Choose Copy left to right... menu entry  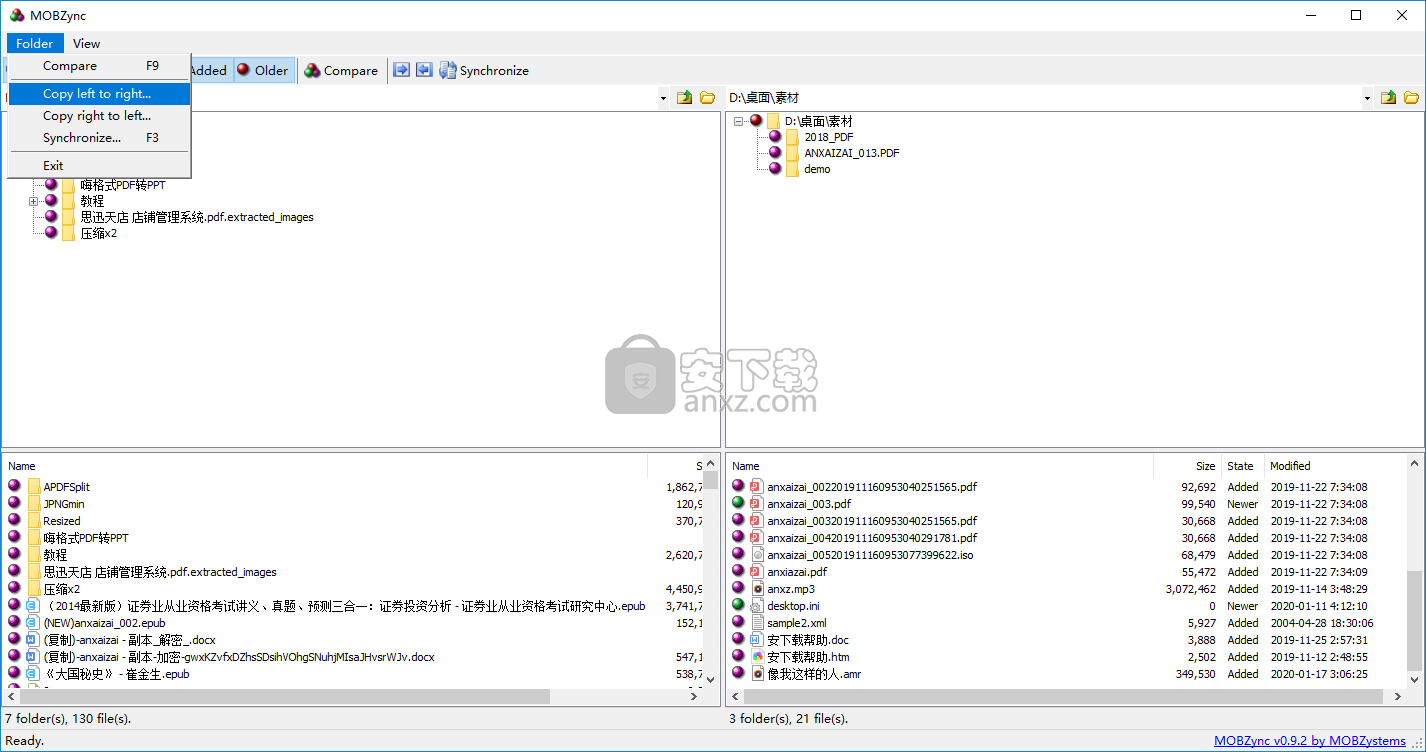(99, 94)
